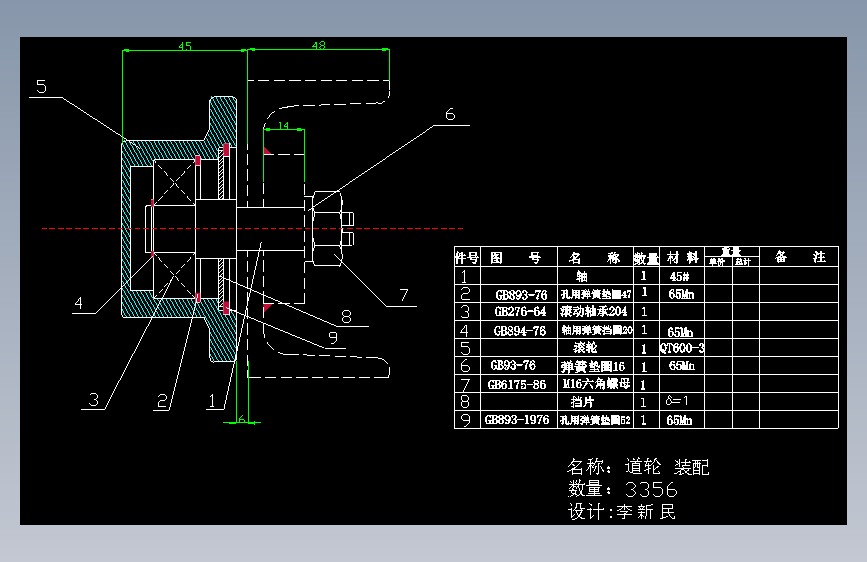Viewport: 867px width, 562px height.
Task: Click item number '5' in the parts table
Action: click(465, 348)
